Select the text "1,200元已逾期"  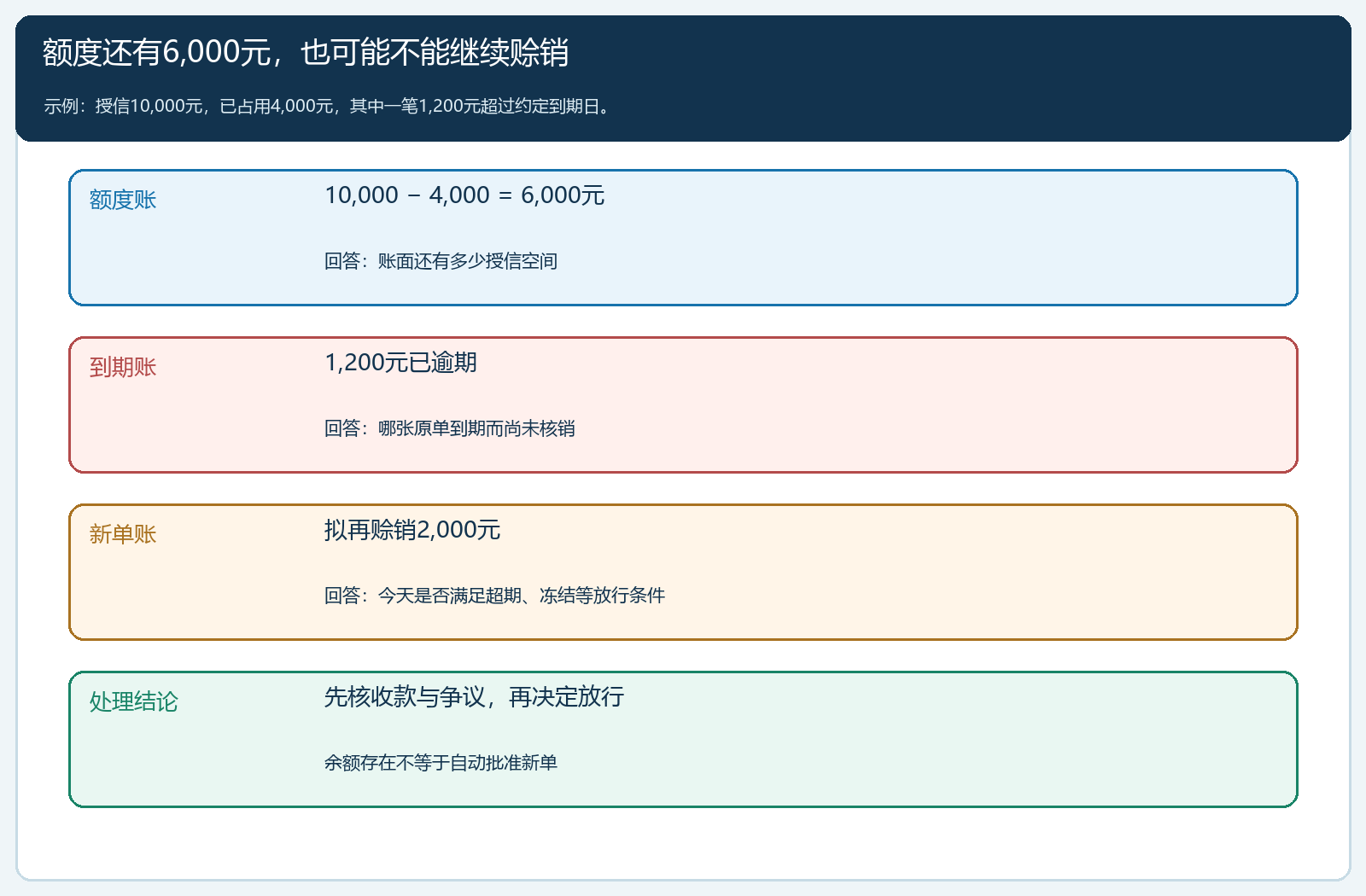400,363
